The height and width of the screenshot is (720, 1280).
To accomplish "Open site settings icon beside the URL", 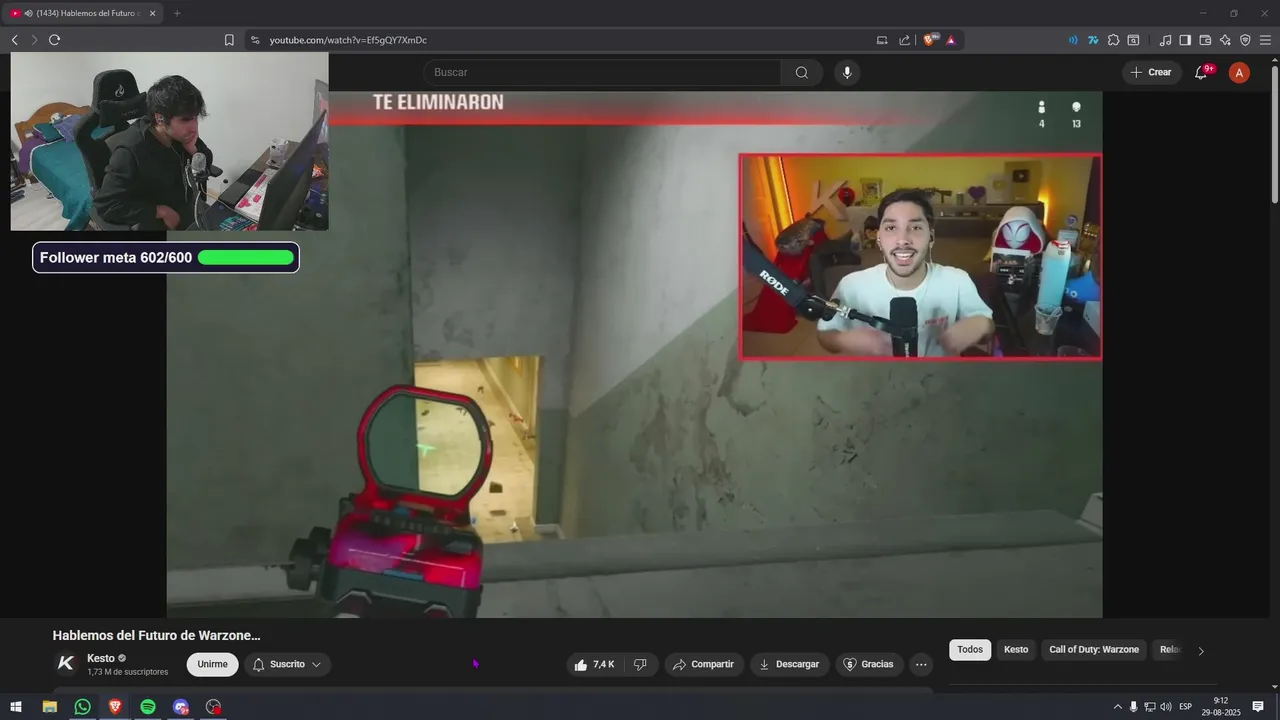I will (x=255, y=40).
